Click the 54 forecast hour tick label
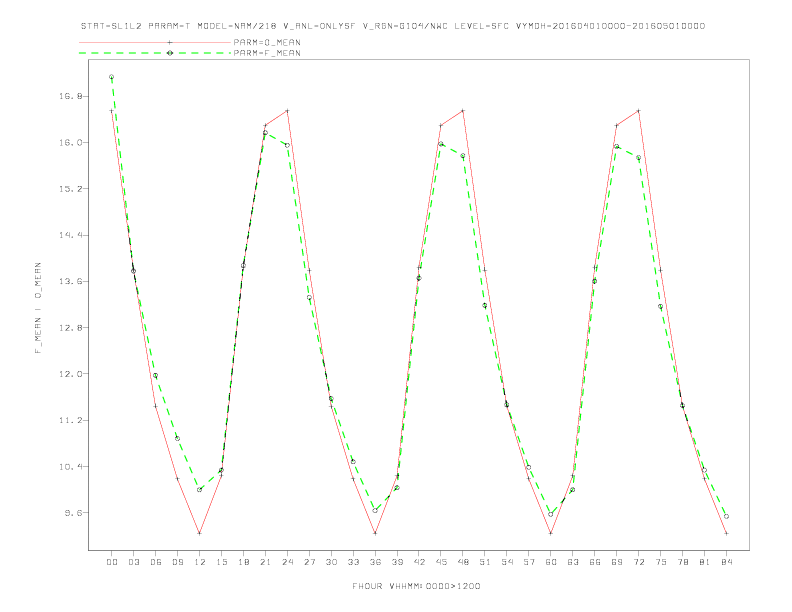792x612 pixels. [507, 562]
